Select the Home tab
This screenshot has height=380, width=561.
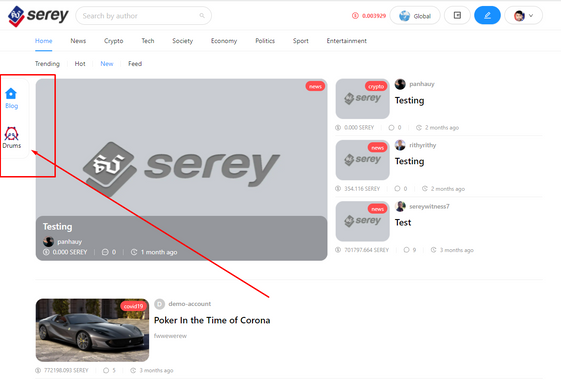click(x=44, y=41)
